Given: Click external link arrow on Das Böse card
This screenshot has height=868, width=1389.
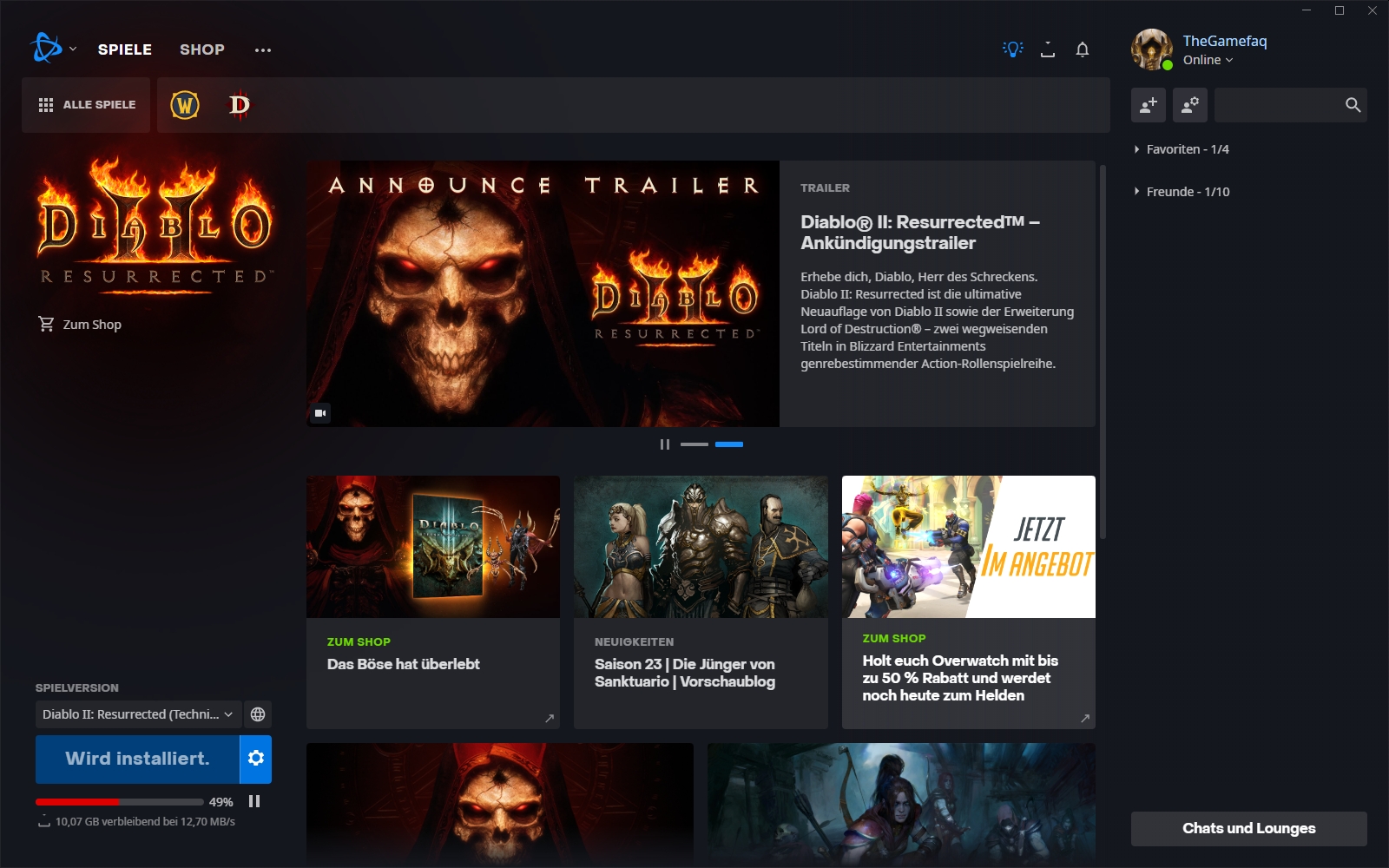Looking at the screenshot, I should [x=550, y=719].
